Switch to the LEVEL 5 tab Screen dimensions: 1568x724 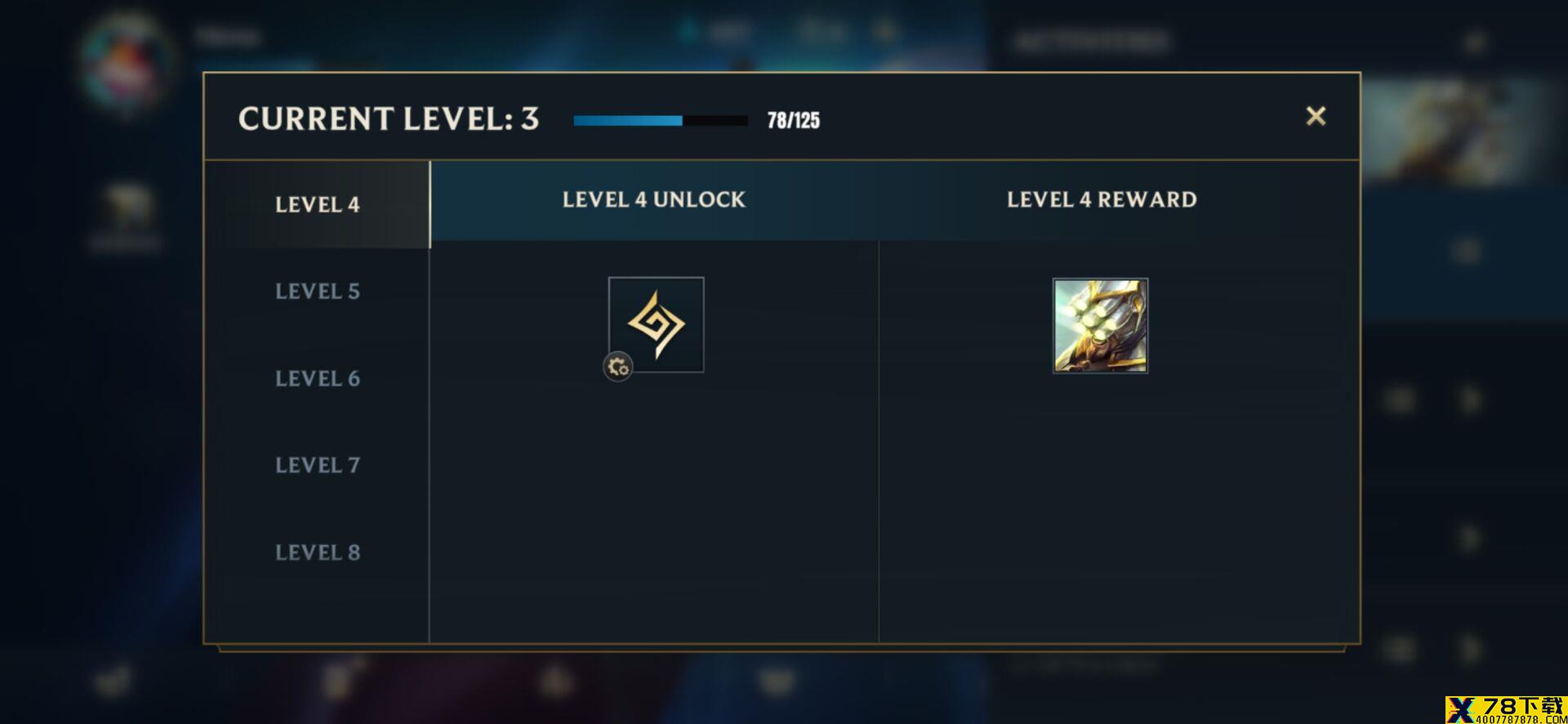click(317, 291)
